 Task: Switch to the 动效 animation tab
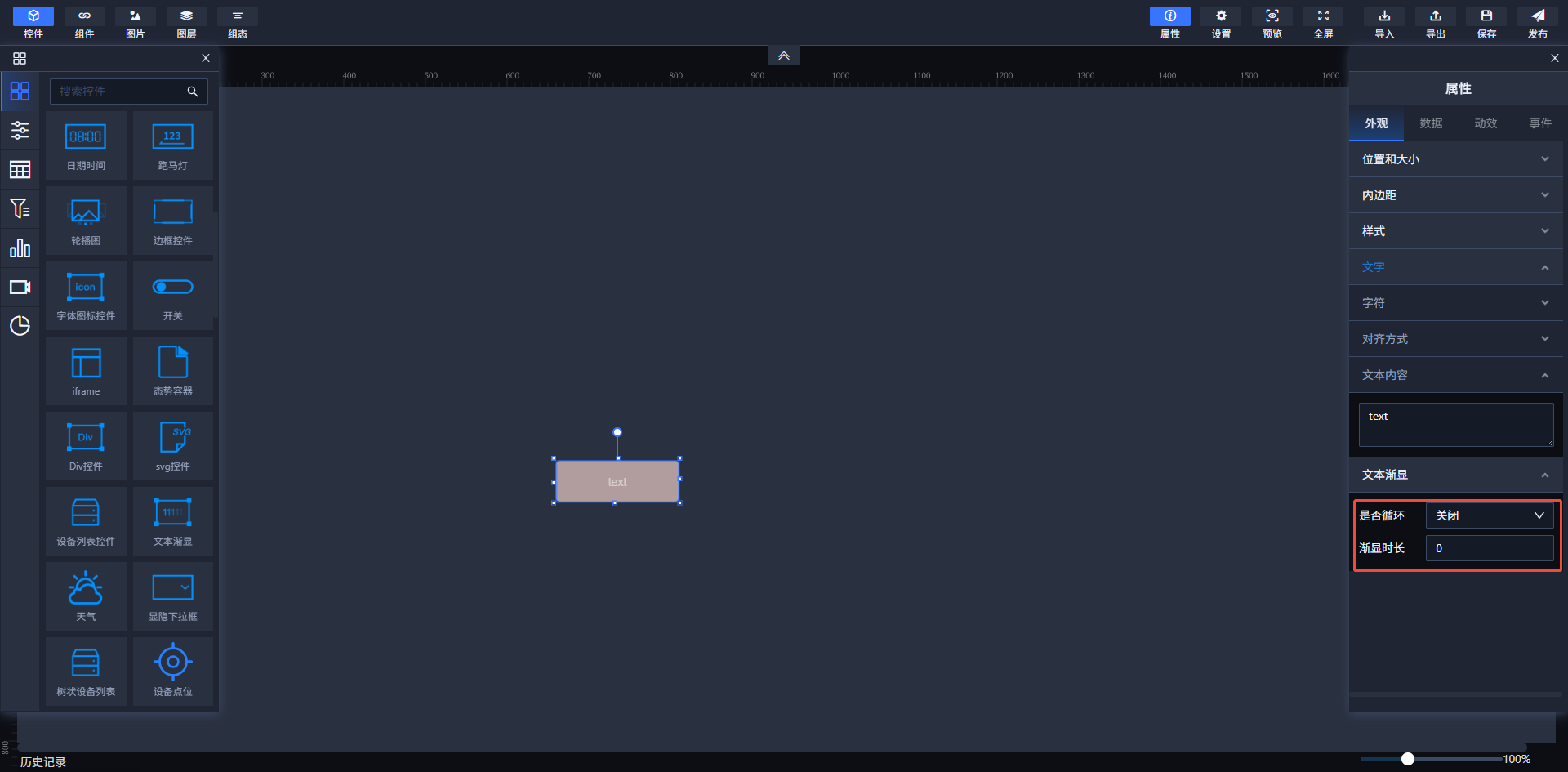(1486, 123)
